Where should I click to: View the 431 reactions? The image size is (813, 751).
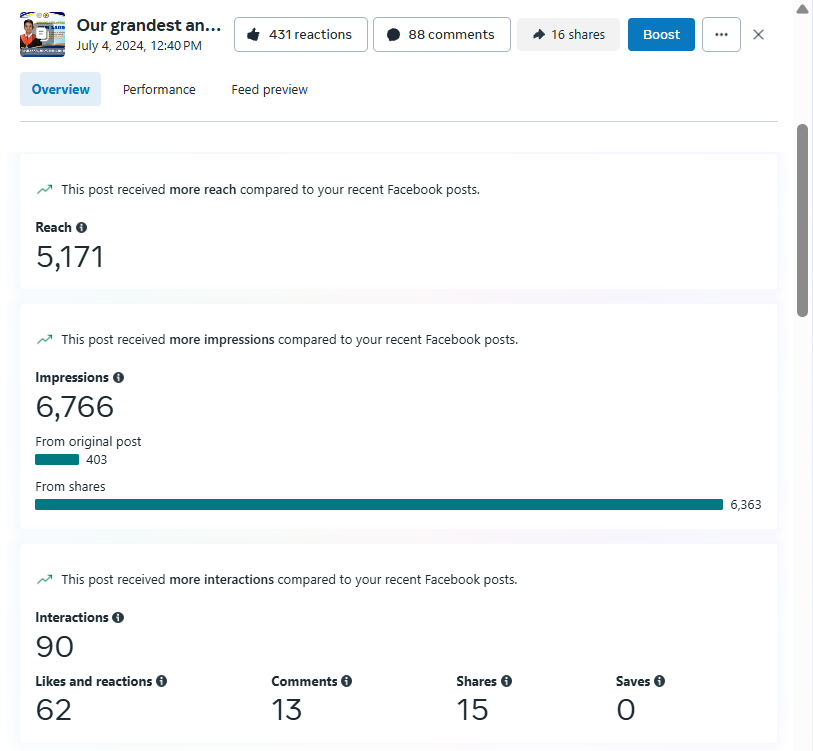(x=300, y=34)
